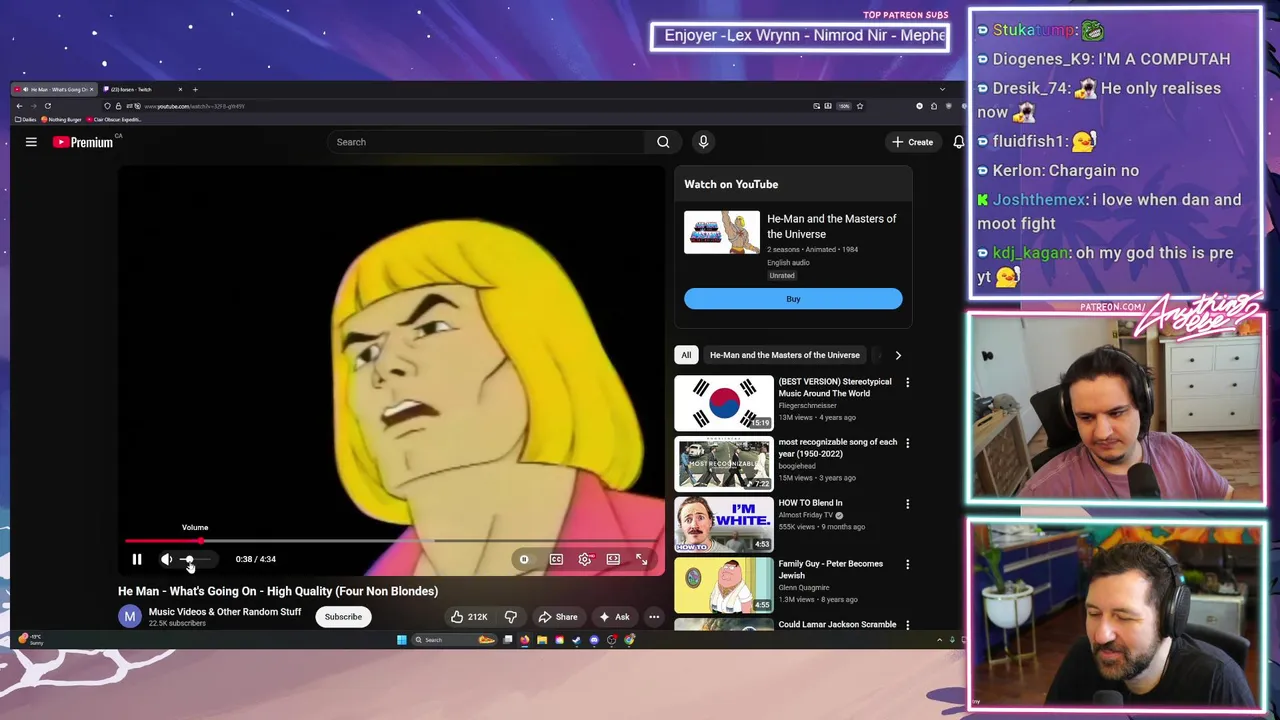1280x720 pixels.
Task: Select the He Man What's Going On browser tab
Action: [54, 89]
